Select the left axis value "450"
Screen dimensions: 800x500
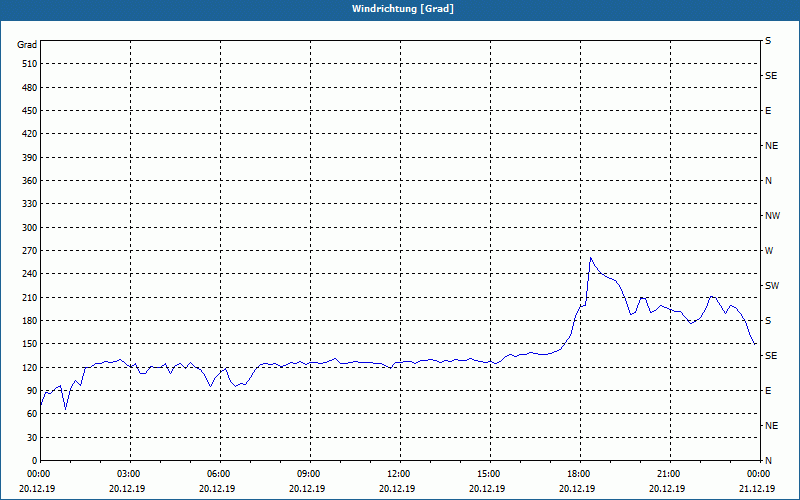click(x=30, y=111)
